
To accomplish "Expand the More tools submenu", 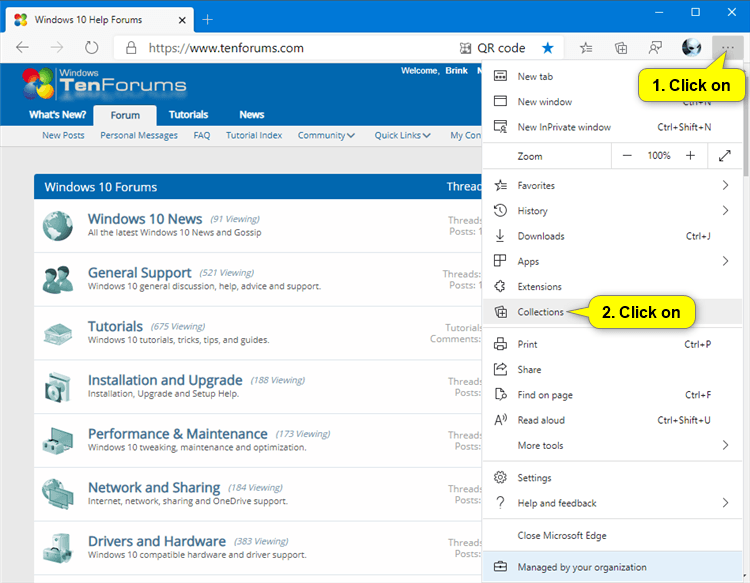I will click(x=612, y=445).
